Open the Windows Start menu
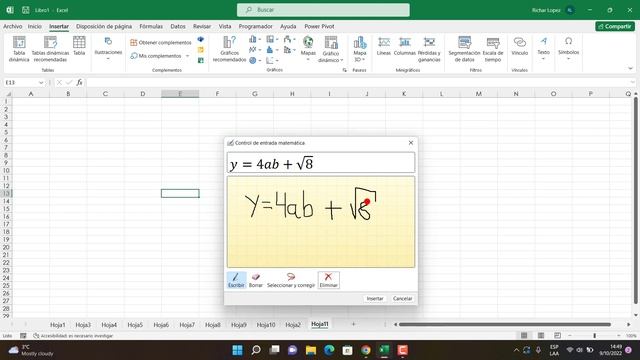640x360 pixels. pos(237,350)
